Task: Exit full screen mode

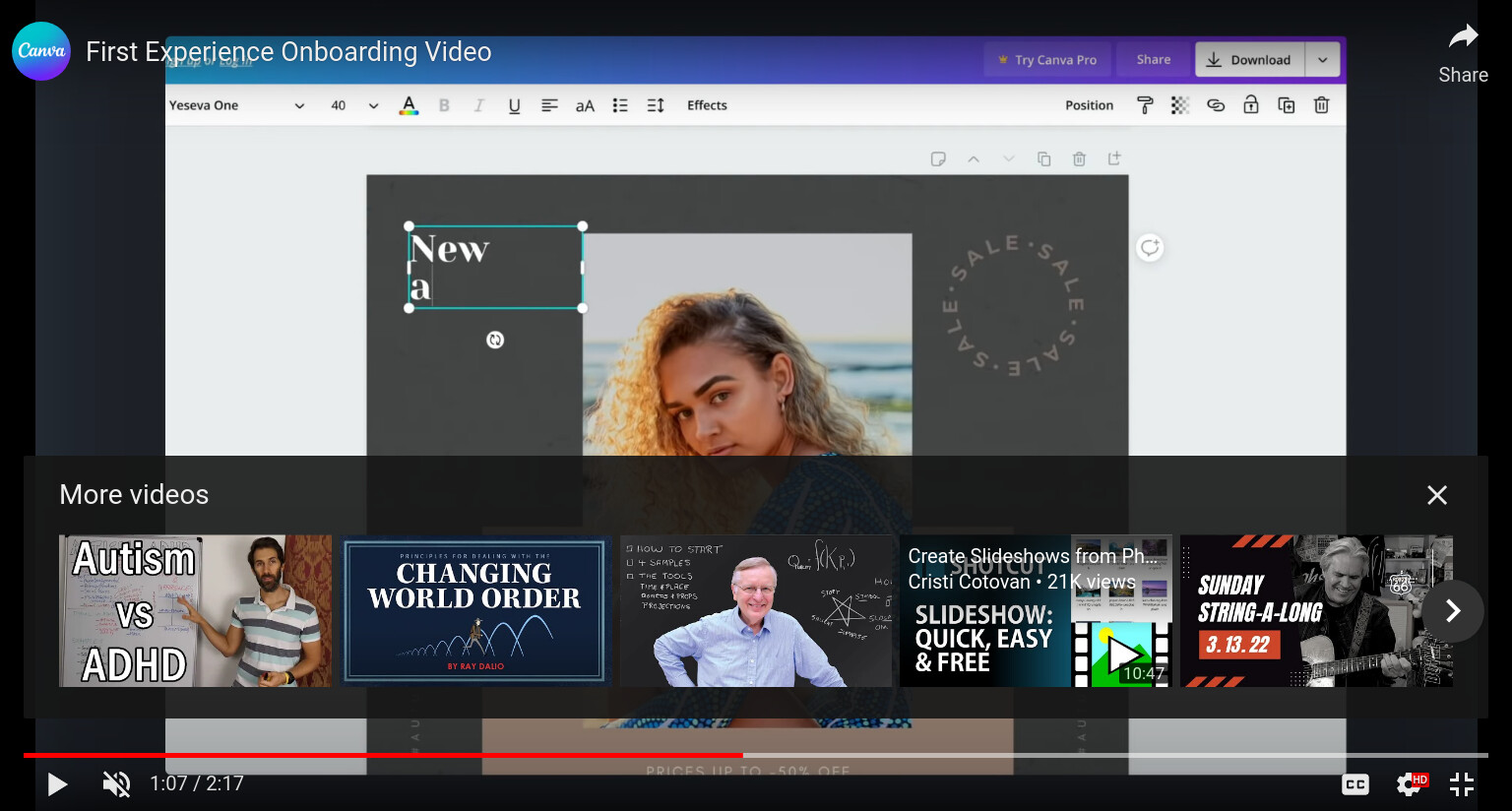Action: click(x=1462, y=783)
